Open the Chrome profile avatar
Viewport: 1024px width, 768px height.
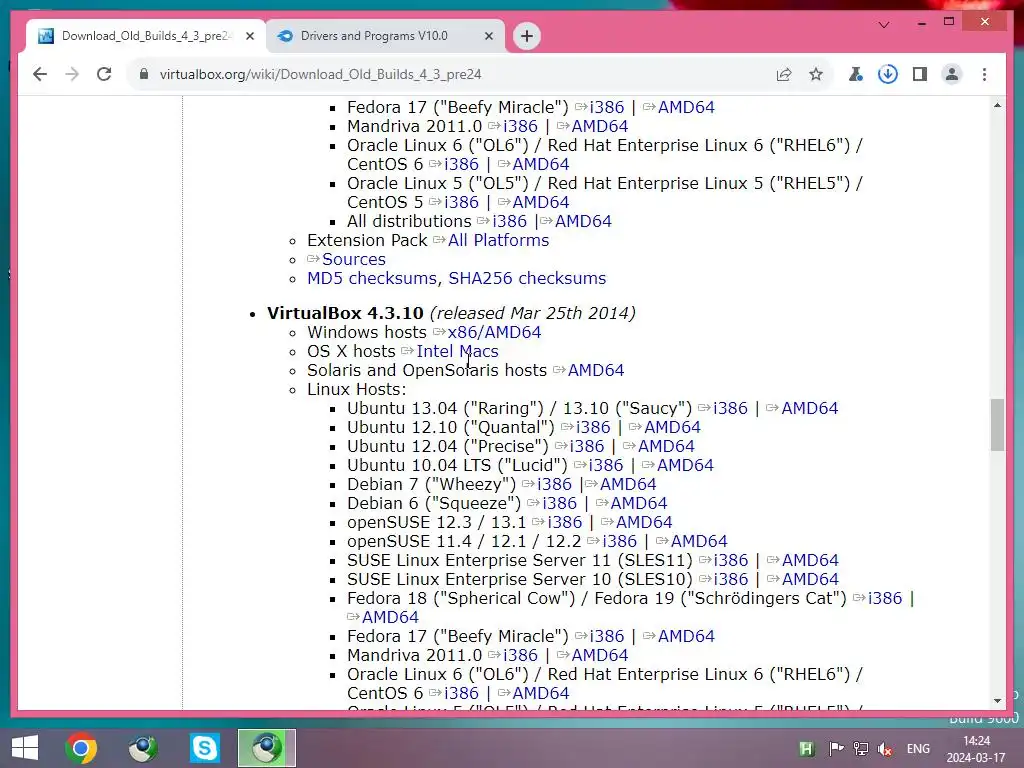pos(952,74)
